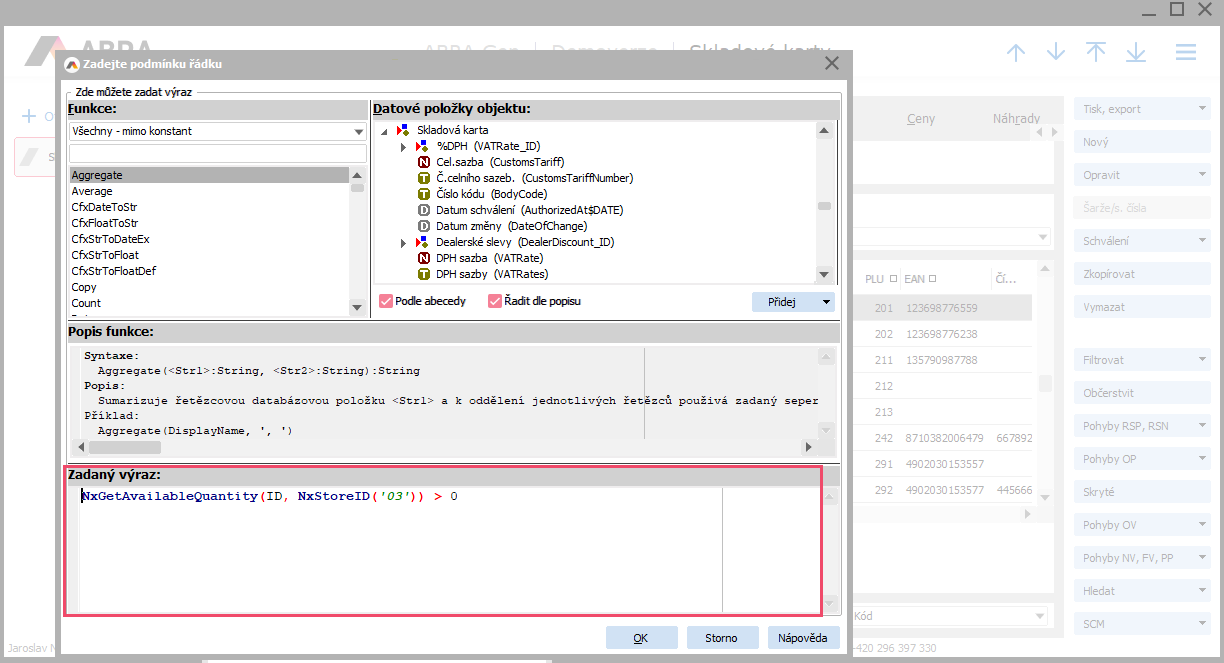Select CfxStrToDateEx in the function list
Viewport: 1224px width, 663px height.
click(x=209, y=239)
